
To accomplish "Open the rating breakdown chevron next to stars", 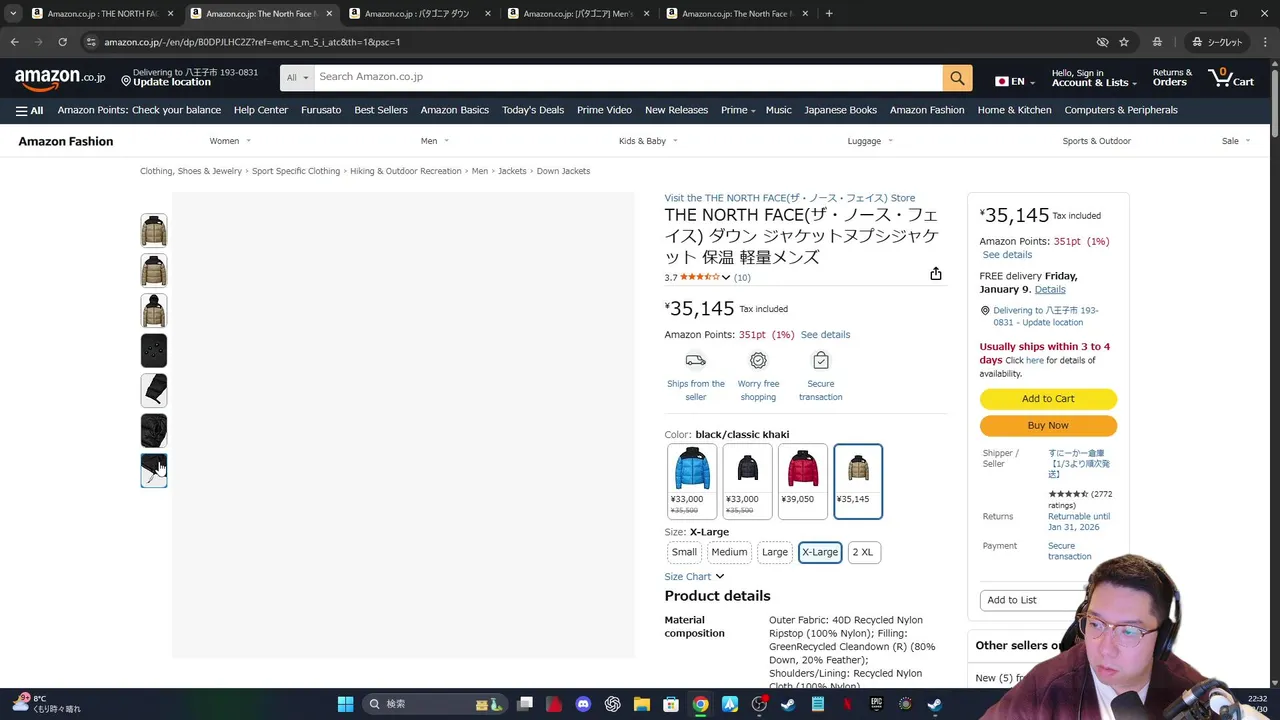I will click(726, 277).
